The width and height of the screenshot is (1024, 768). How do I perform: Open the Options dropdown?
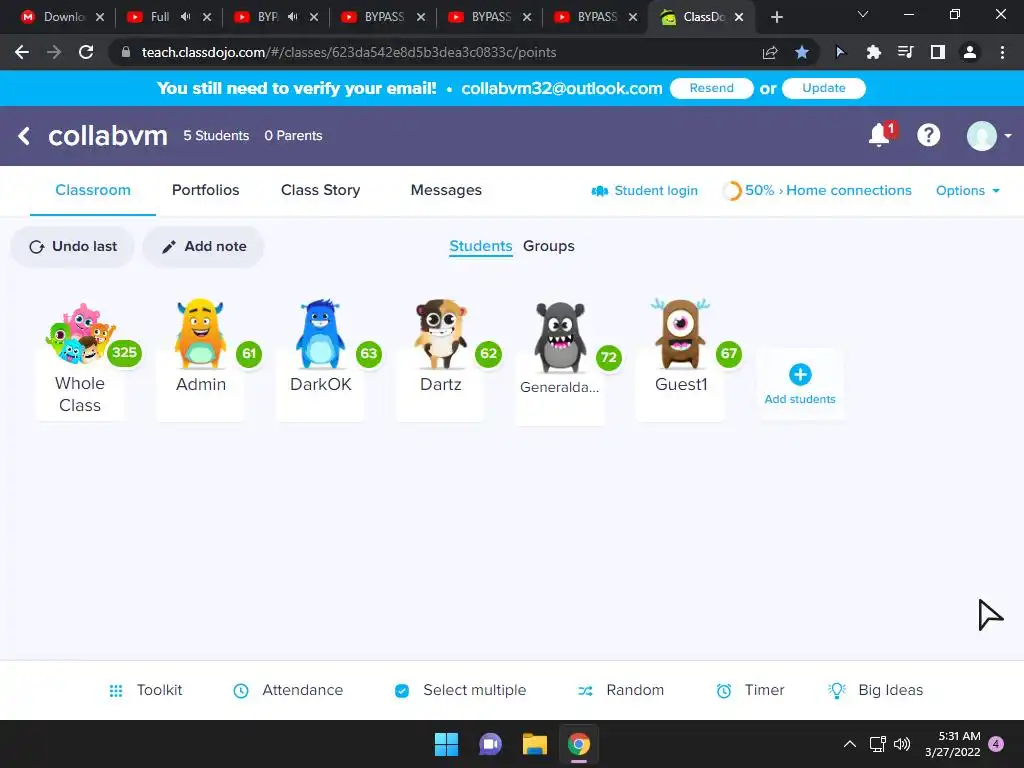coord(968,191)
